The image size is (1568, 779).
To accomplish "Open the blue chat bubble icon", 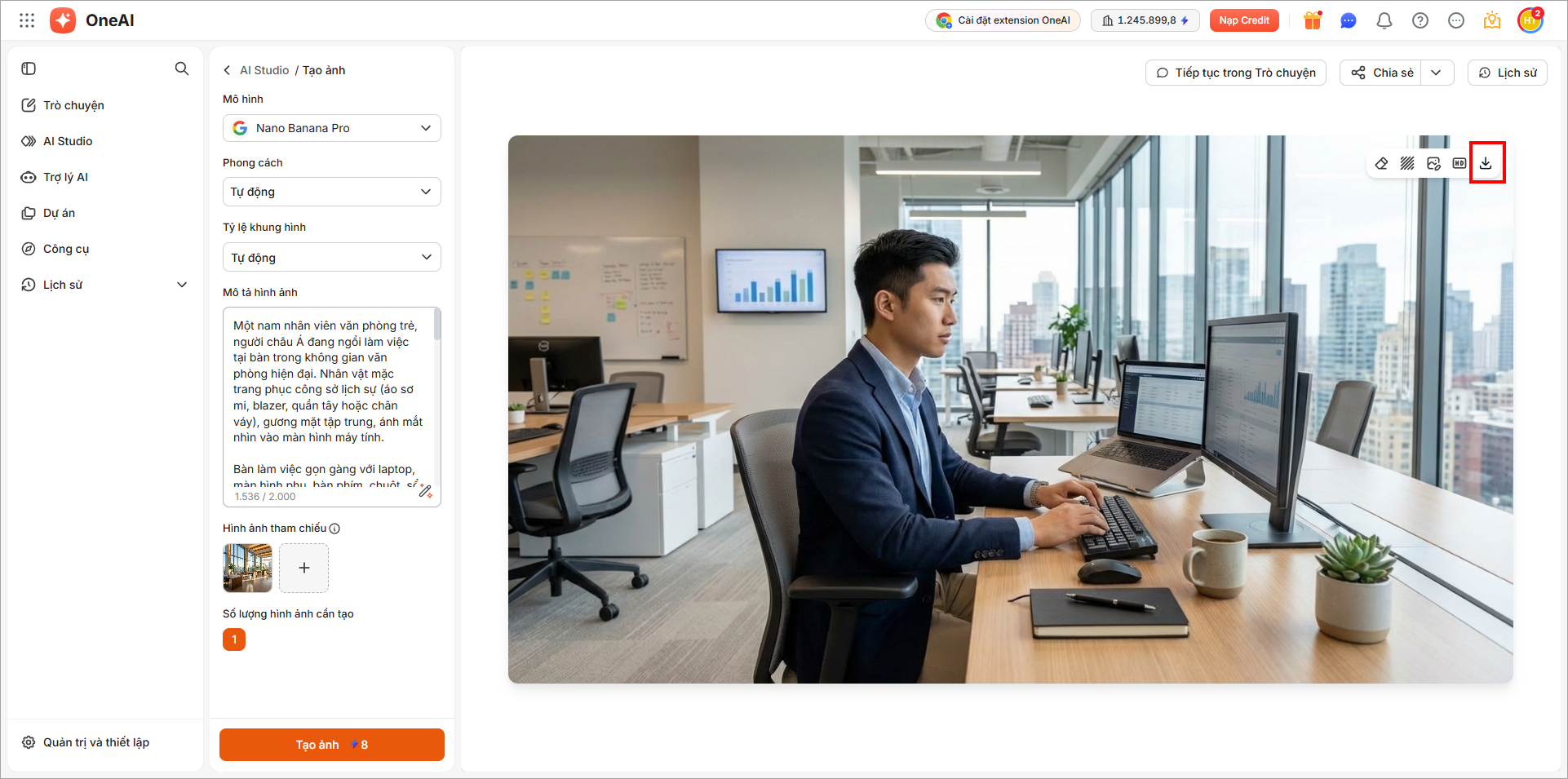I will point(1349,20).
